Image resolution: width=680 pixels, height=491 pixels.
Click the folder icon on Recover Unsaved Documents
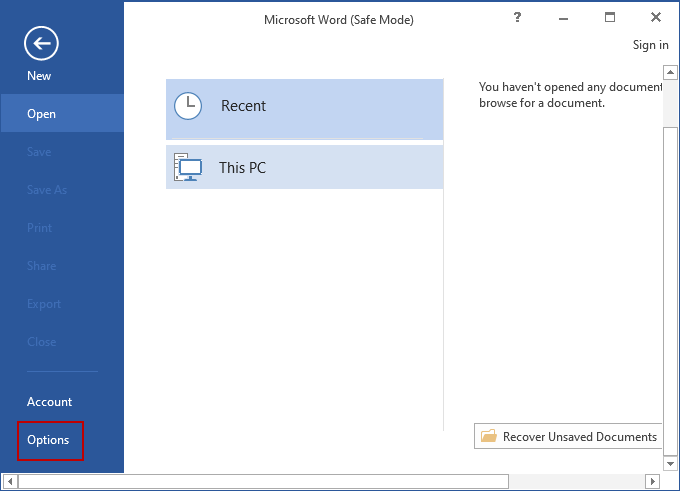[x=489, y=435]
